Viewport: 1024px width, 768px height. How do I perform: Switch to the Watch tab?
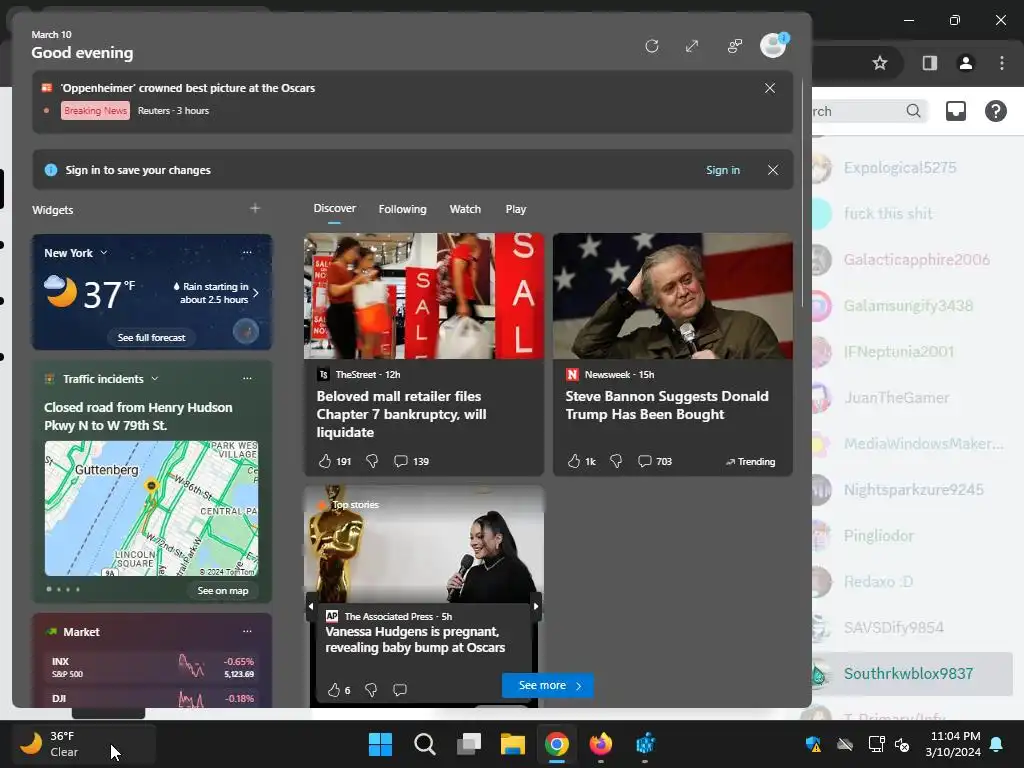465,209
